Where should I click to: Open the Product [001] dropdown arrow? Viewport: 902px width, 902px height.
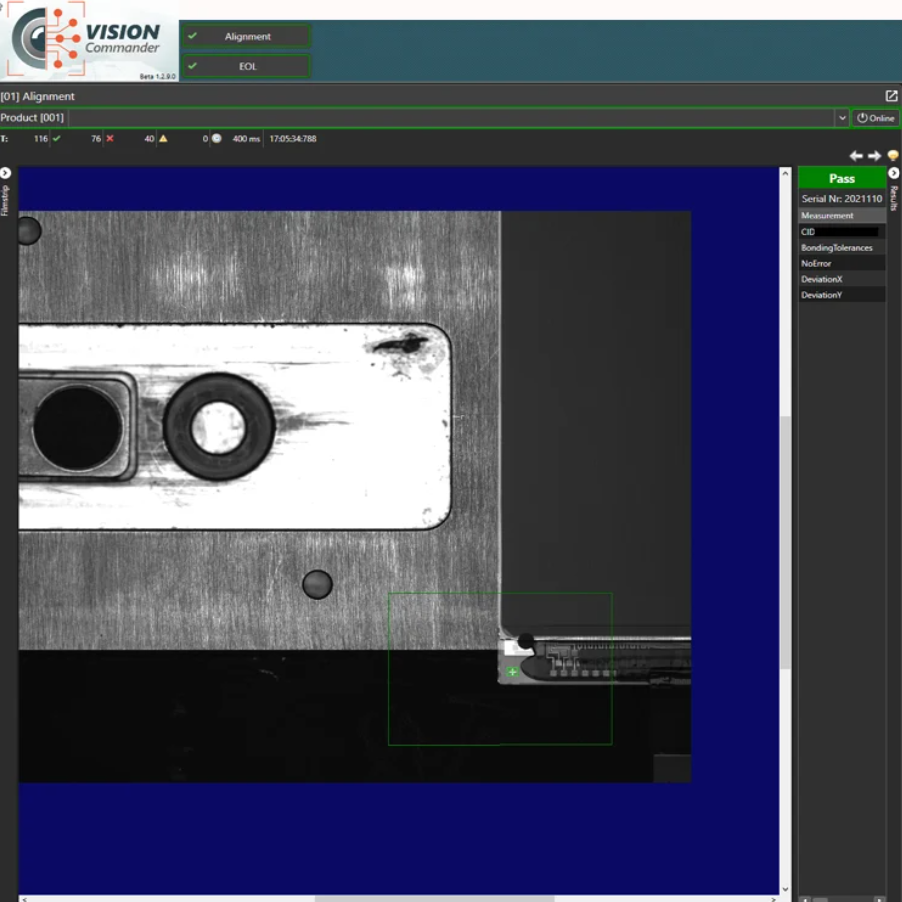(x=842, y=118)
